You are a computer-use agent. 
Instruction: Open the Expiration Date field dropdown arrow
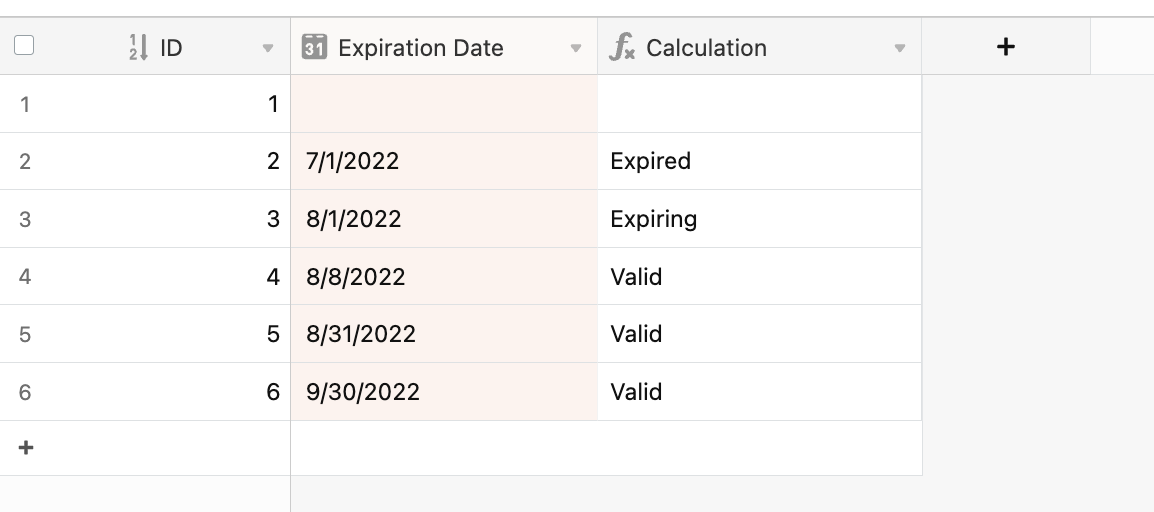(576, 49)
